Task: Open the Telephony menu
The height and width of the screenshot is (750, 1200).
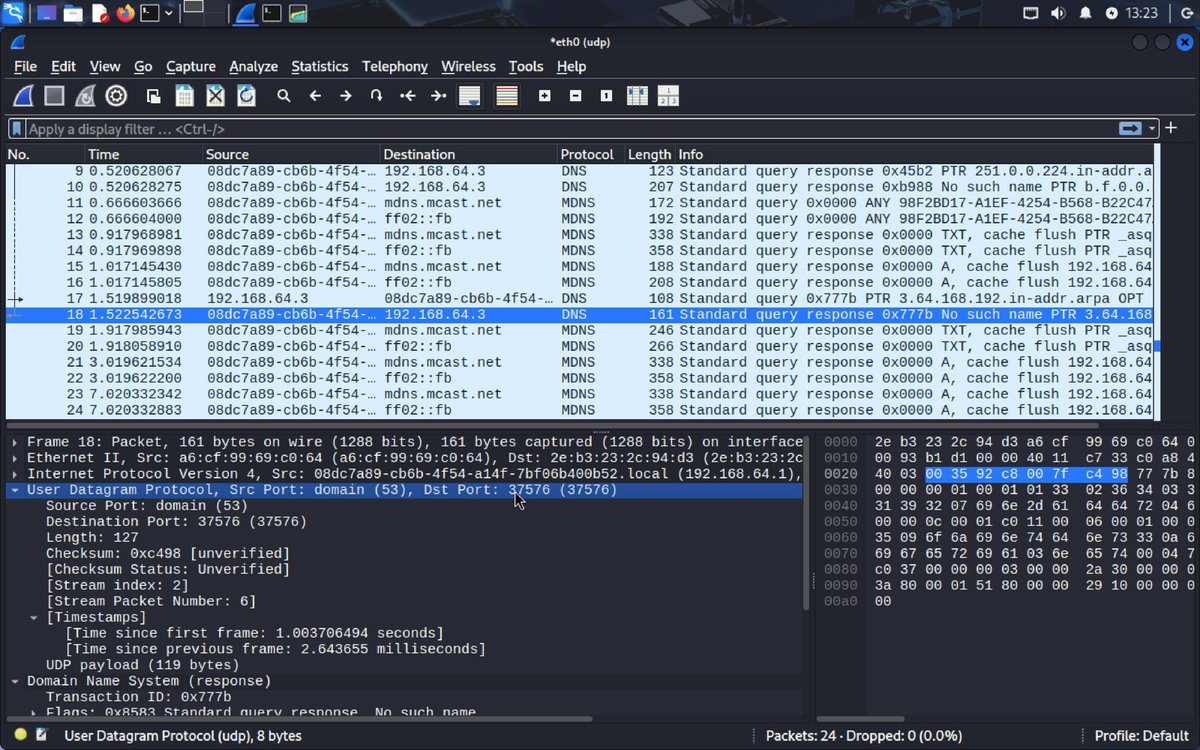Action: coord(394,66)
